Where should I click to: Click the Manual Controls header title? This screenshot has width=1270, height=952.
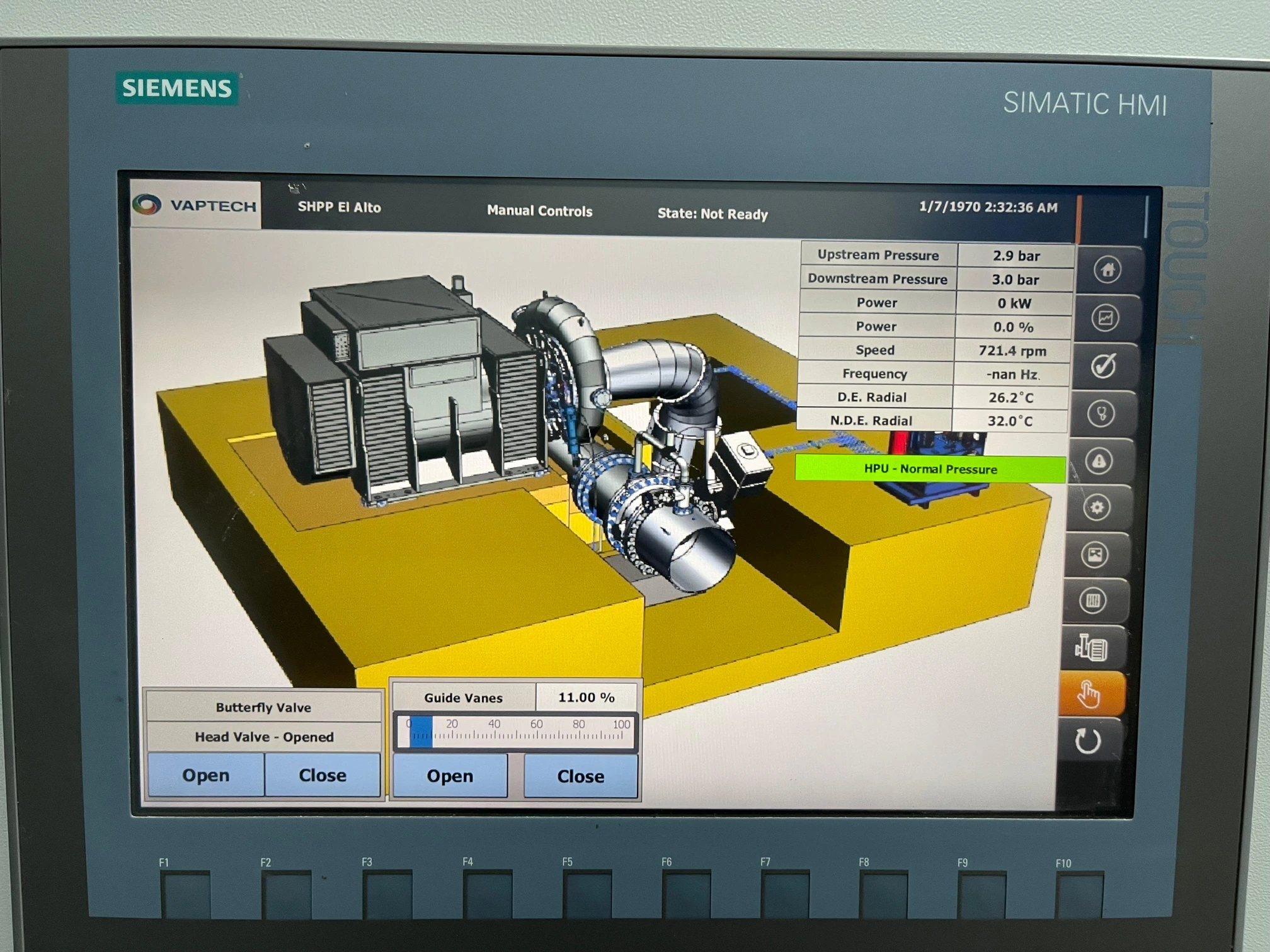(x=540, y=211)
